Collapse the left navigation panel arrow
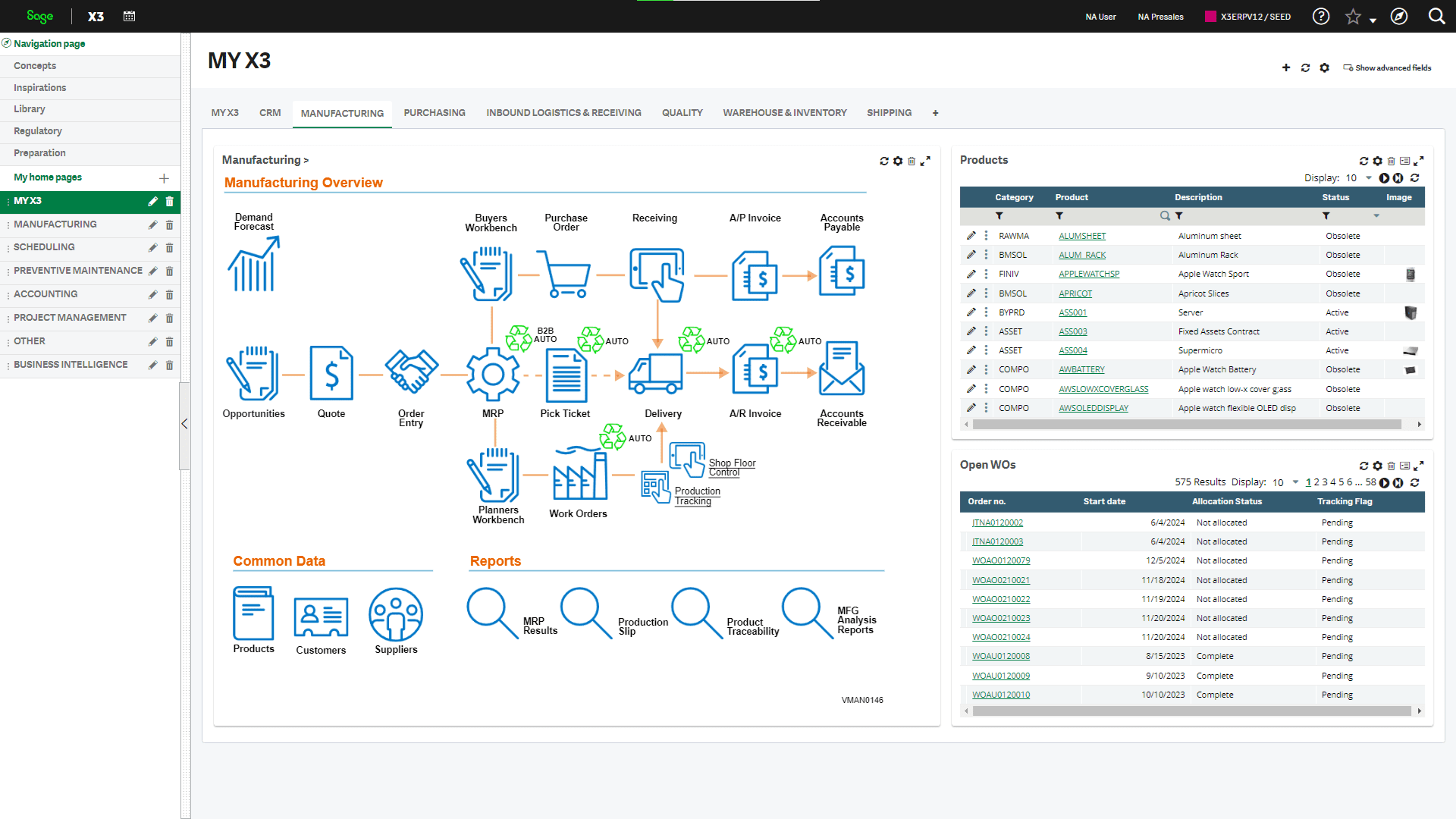The height and width of the screenshot is (819, 1456). [x=184, y=424]
